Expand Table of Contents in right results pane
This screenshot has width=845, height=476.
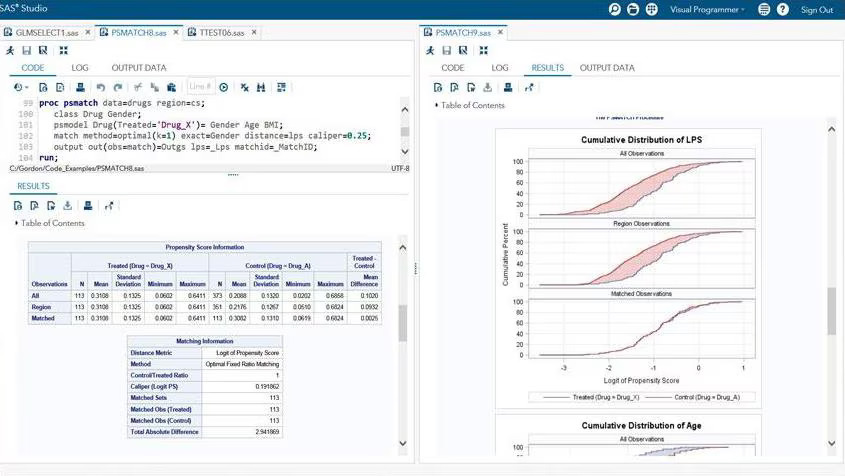point(470,105)
